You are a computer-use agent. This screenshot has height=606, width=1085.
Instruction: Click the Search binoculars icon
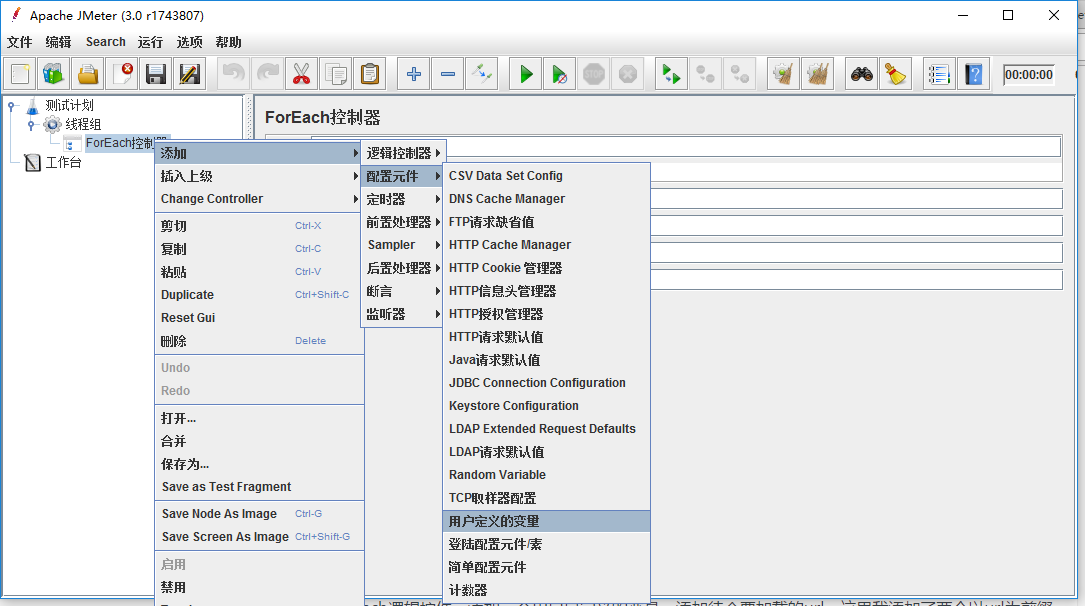click(861, 74)
